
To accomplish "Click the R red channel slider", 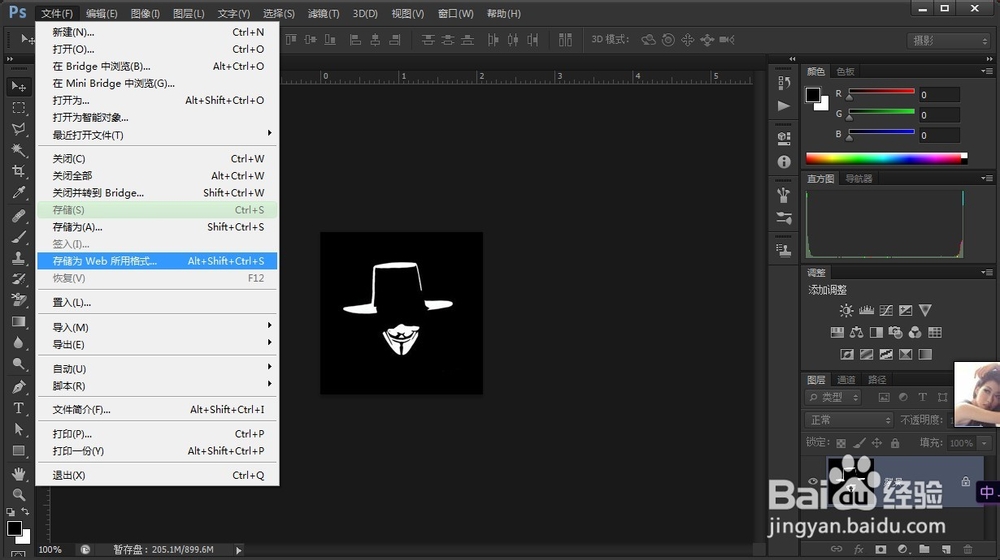I will pos(881,92).
